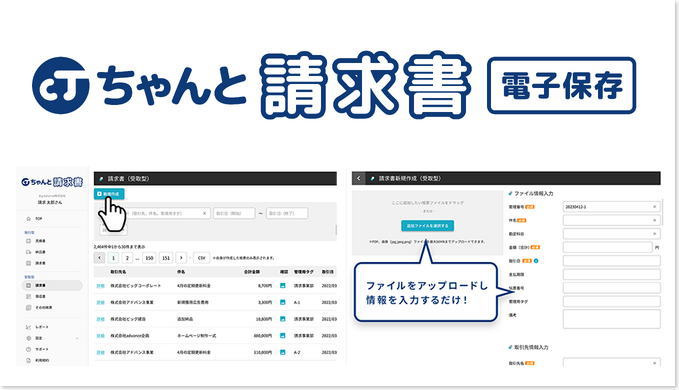The image size is (679, 390).
Task: Go to previous page with left arrow
Action: coord(100,258)
